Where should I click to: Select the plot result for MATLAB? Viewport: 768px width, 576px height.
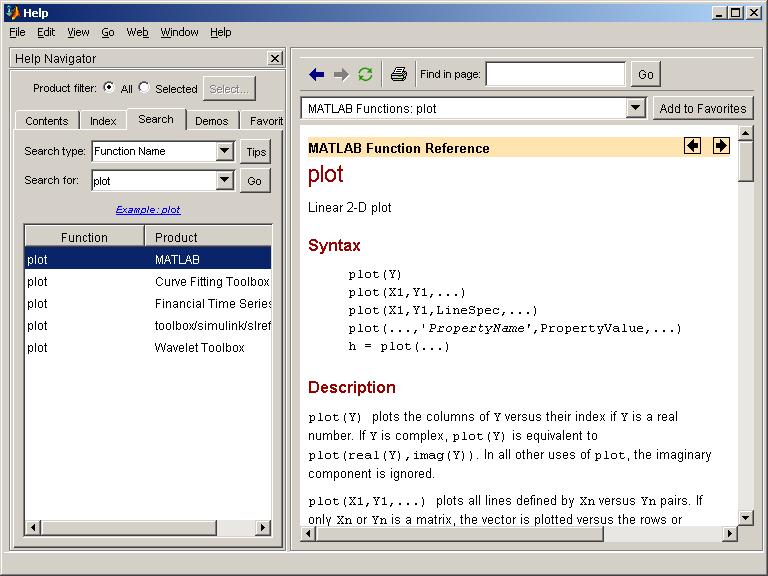pyautogui.click(x=148, y=259)
